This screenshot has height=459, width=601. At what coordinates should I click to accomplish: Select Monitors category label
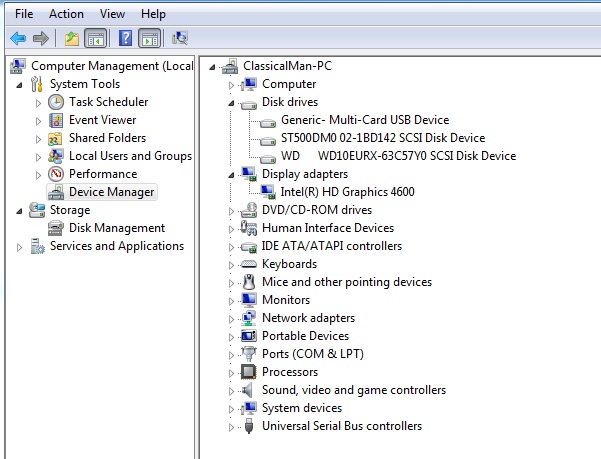coord(286,300)
